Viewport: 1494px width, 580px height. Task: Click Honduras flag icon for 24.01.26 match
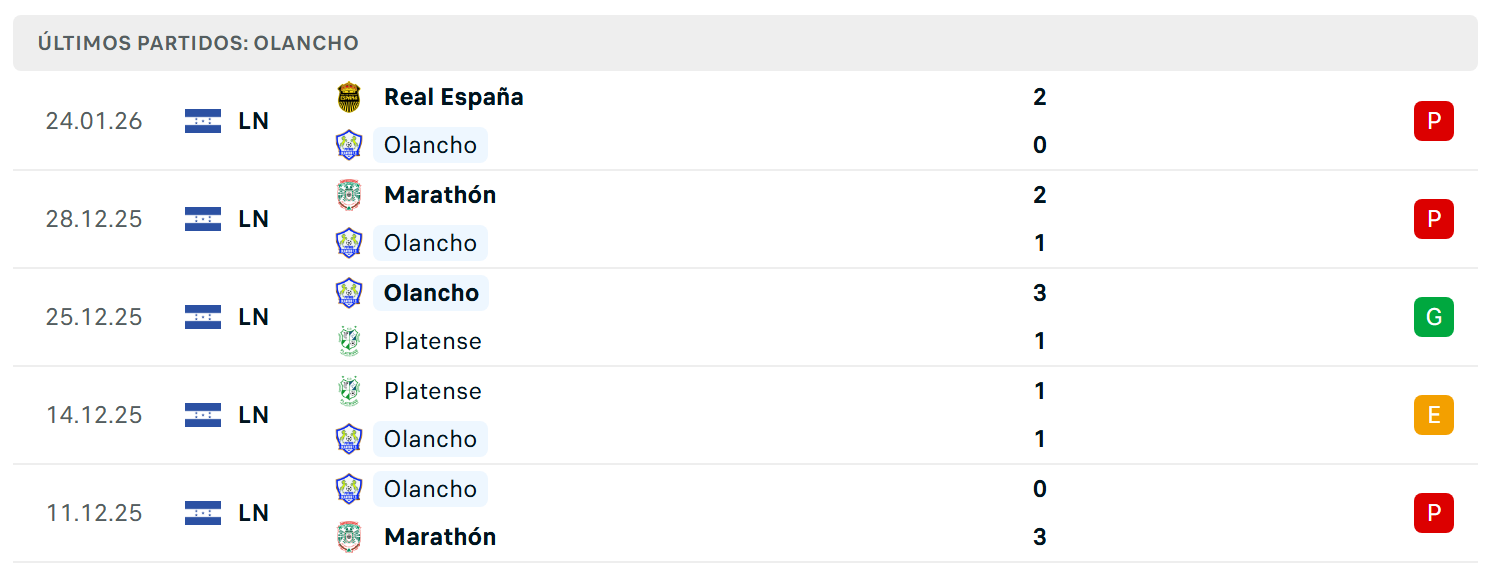pos(203,121)
